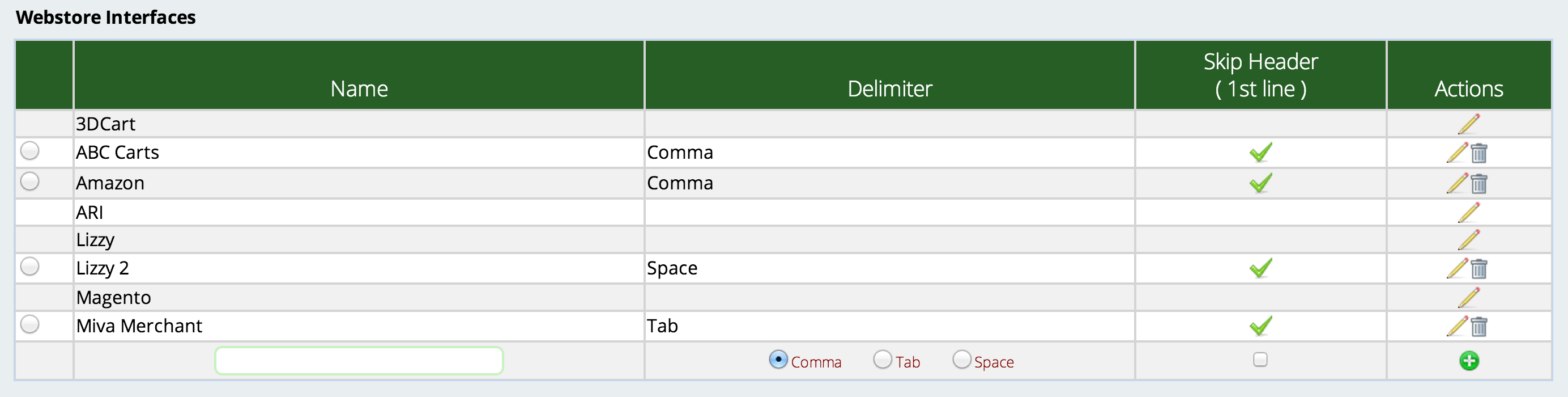This screenshot has width=1568, height=397.
Task: Click the pencil icon for ABC Carts
Action: coord(1457,153)
